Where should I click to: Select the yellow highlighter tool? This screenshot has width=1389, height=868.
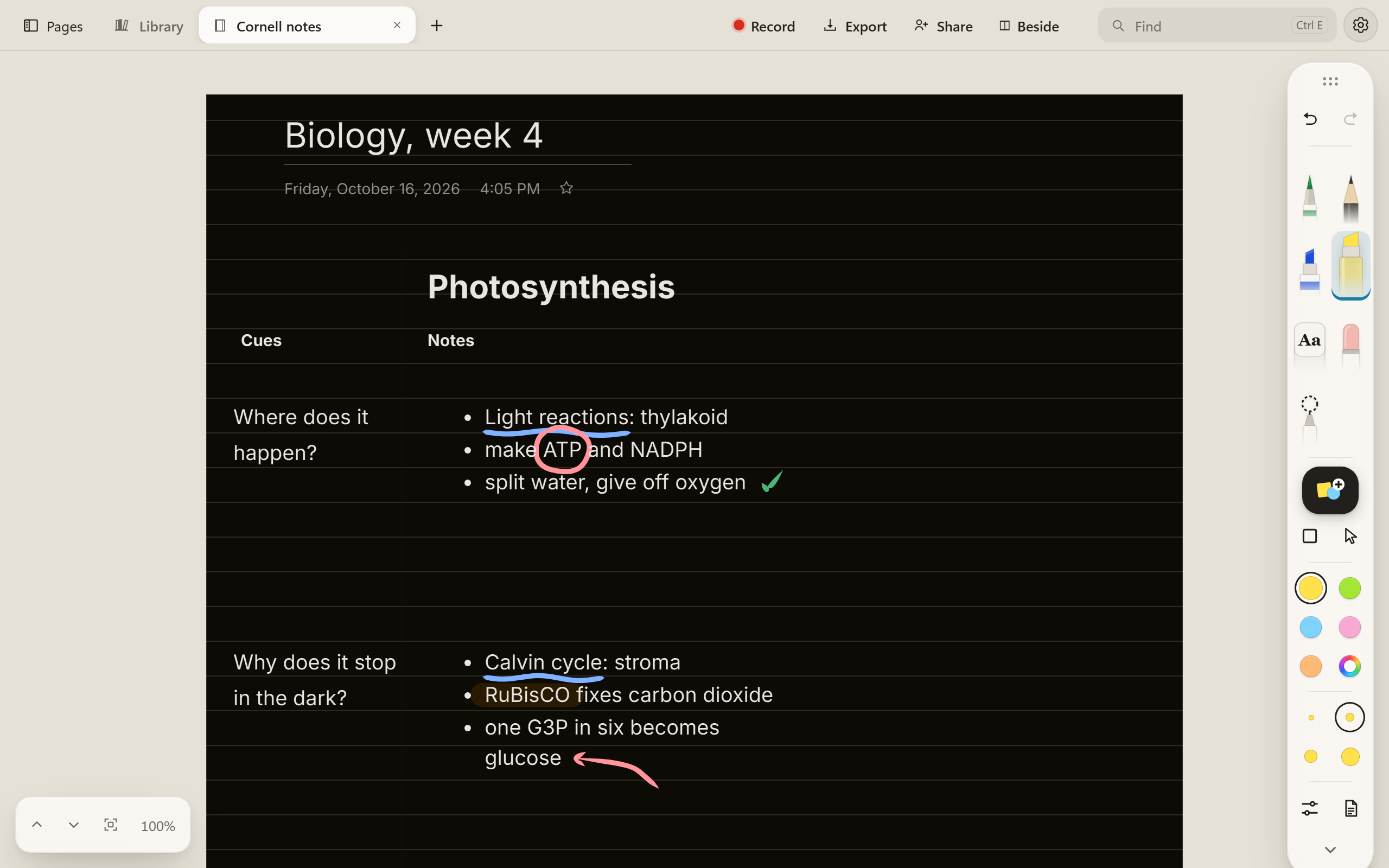(1350, 265)
